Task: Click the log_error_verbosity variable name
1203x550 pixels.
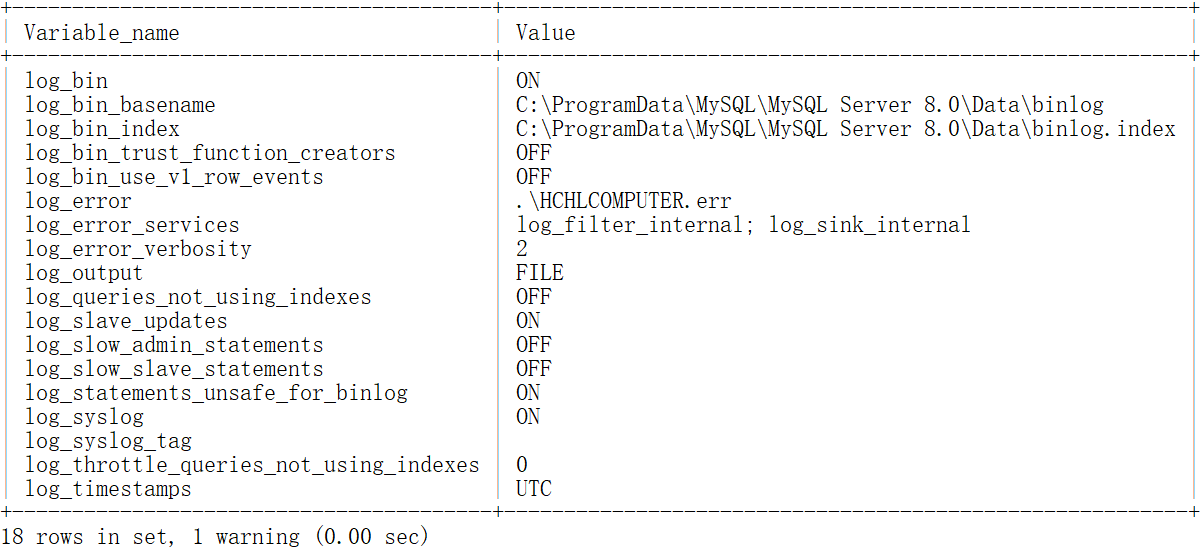Action: pyautogui.click(x=138, y=249)
